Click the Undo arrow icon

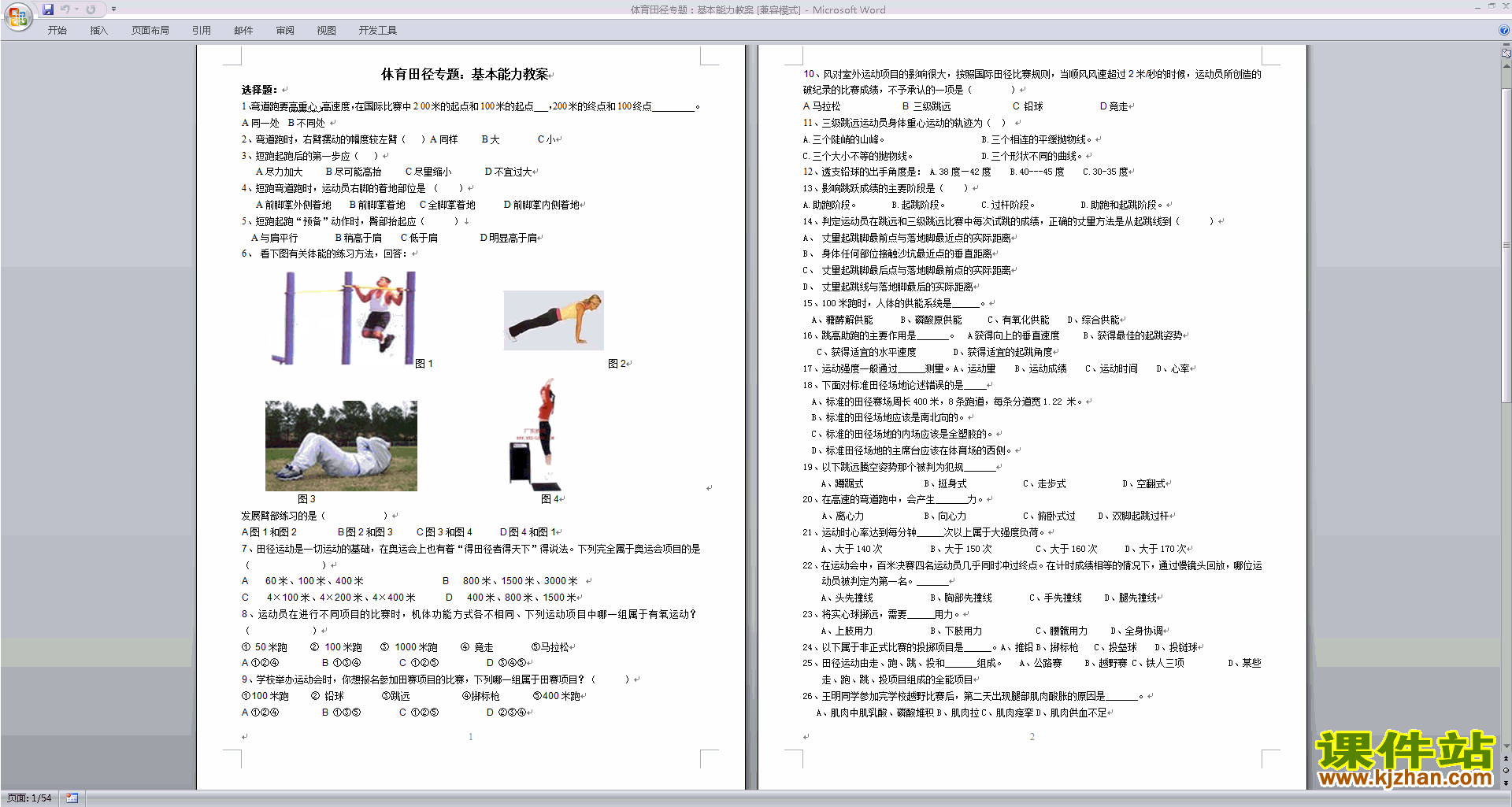[65, 9]
